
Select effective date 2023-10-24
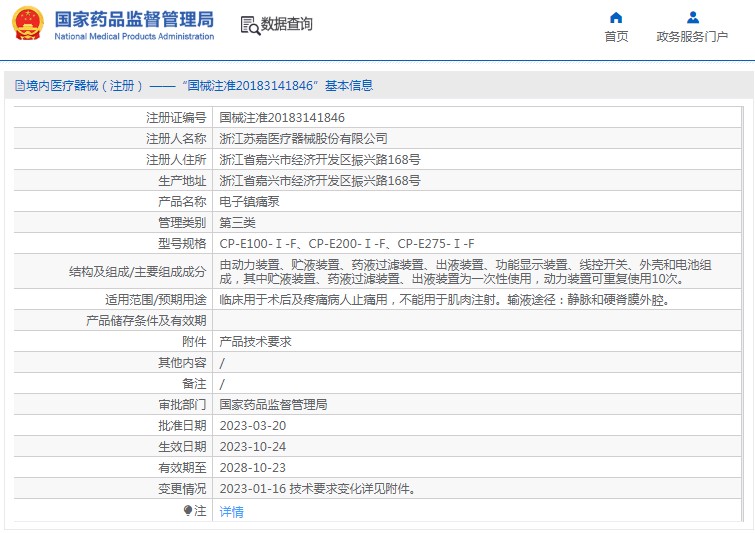coord(253,447)
